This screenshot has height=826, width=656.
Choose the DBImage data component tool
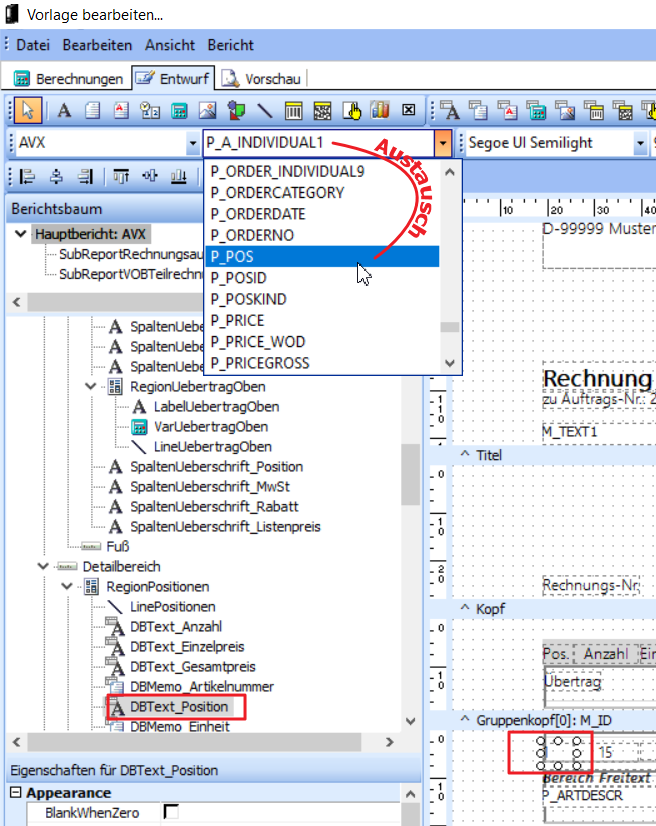(565, 111)
